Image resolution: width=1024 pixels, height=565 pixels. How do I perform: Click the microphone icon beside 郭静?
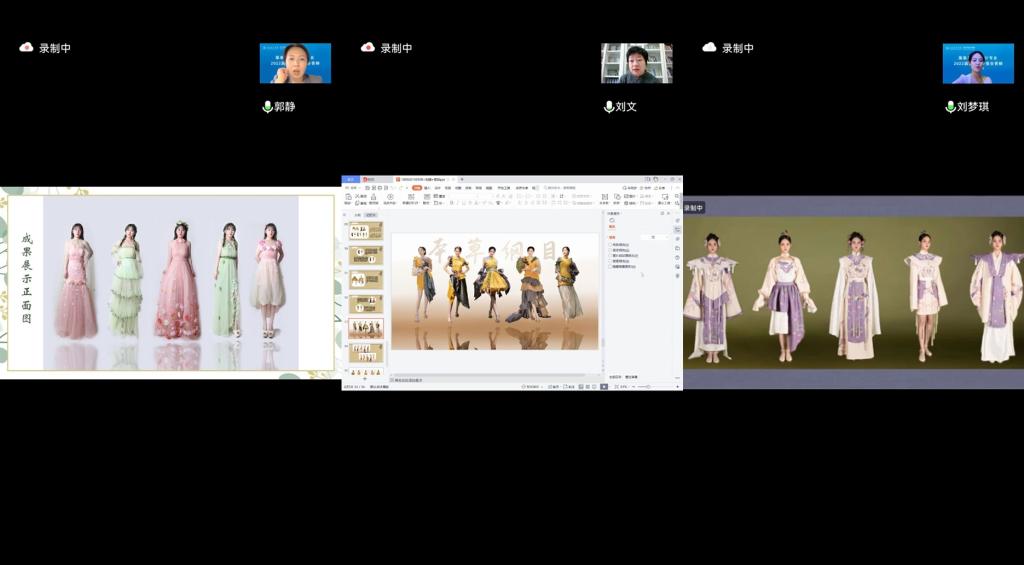tap(267, 107)
